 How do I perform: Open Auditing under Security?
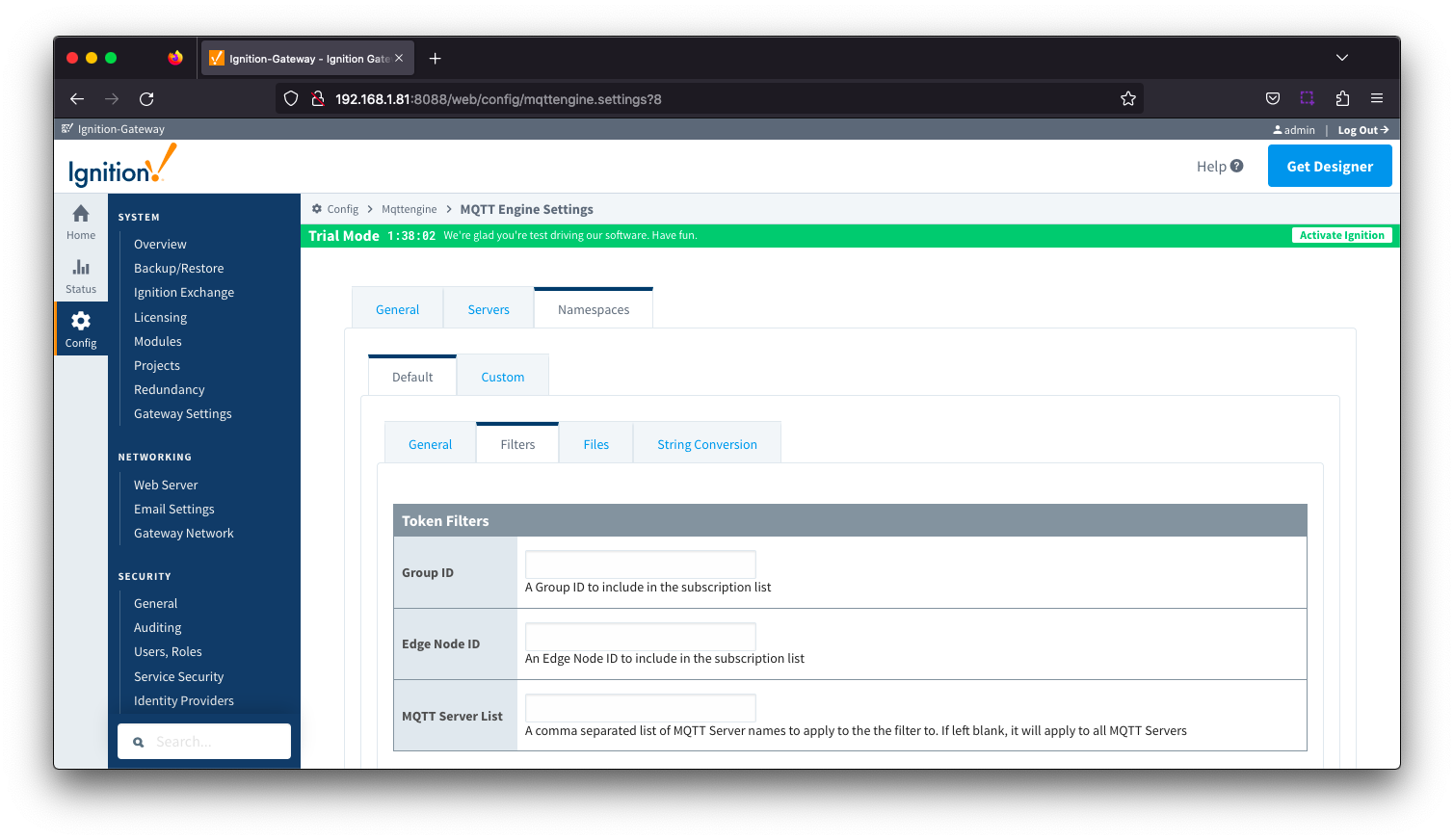(158, 627)
